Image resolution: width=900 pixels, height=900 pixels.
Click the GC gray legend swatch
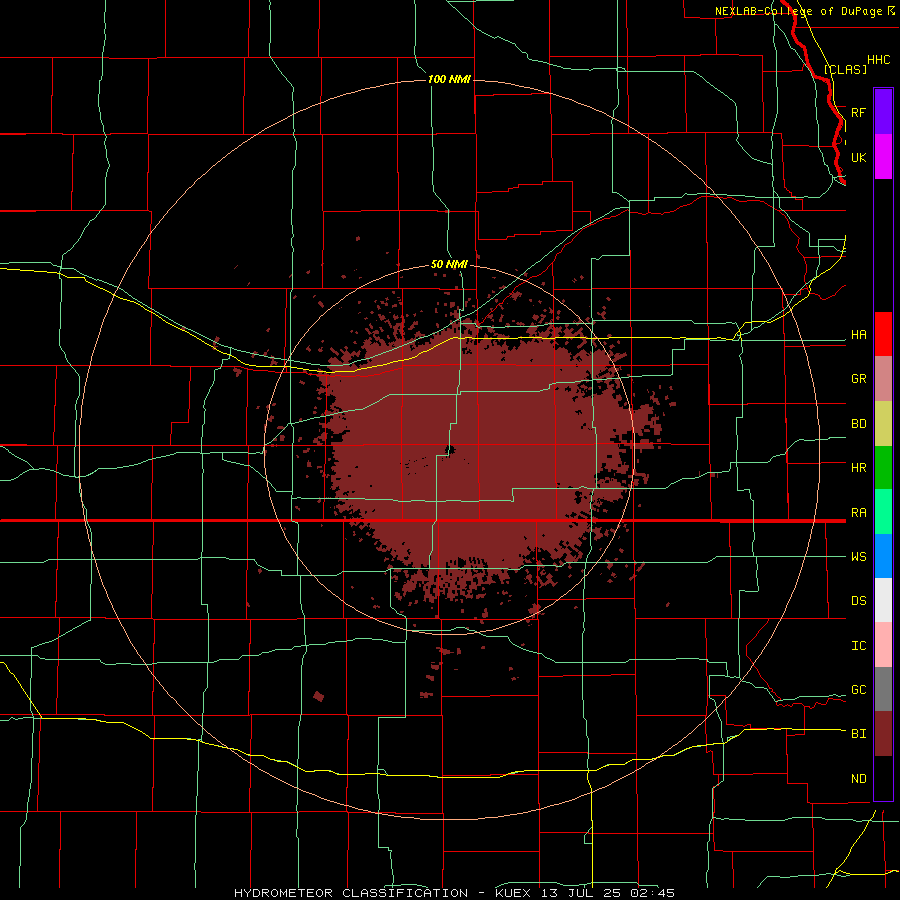pyautogui.click(x=883, y=689)
